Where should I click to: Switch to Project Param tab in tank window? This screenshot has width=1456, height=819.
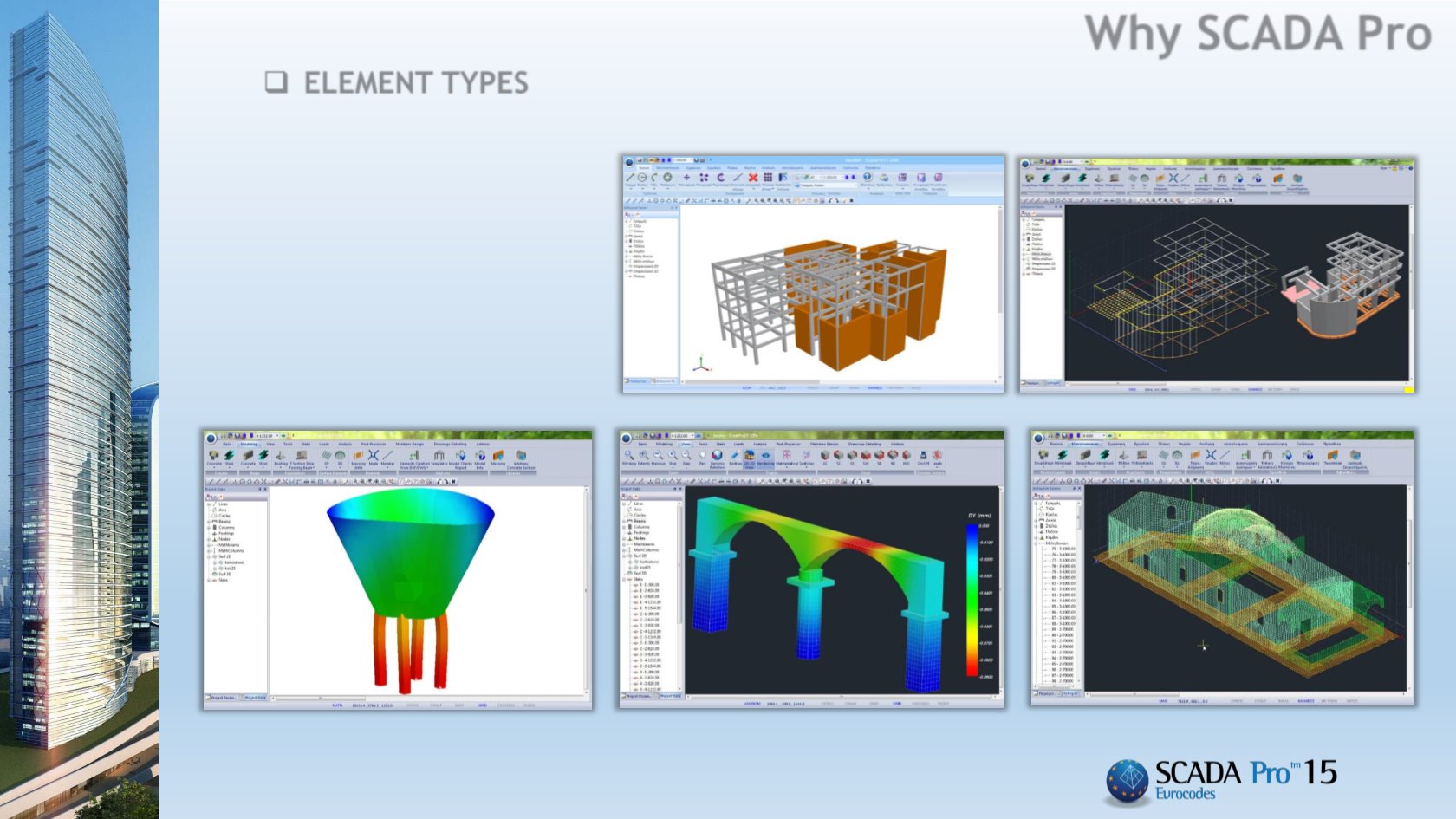point(222,697)
